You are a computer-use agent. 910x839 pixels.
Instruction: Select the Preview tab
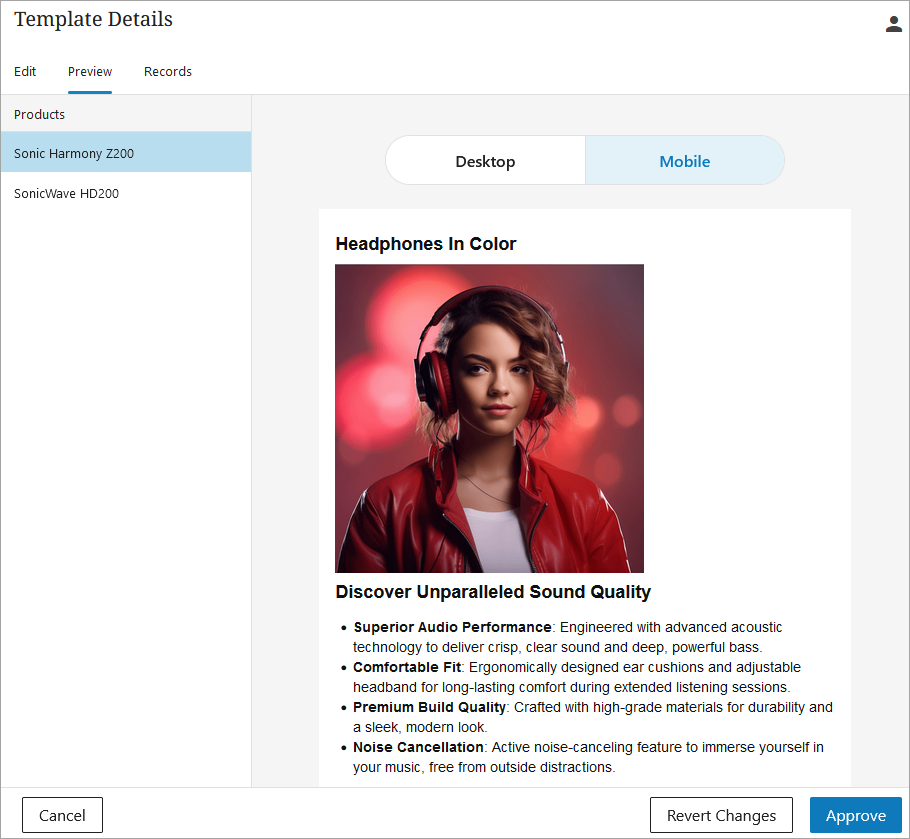point(90,72)
